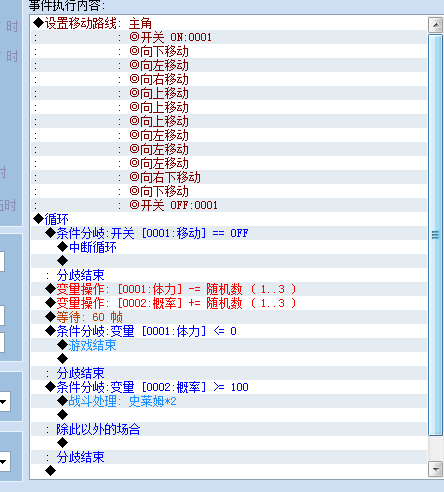Screen dimensions: 444x492
Task: Select the 分歧结束 row directly below 除此以外的场合 branch
Action: point(229,457)
